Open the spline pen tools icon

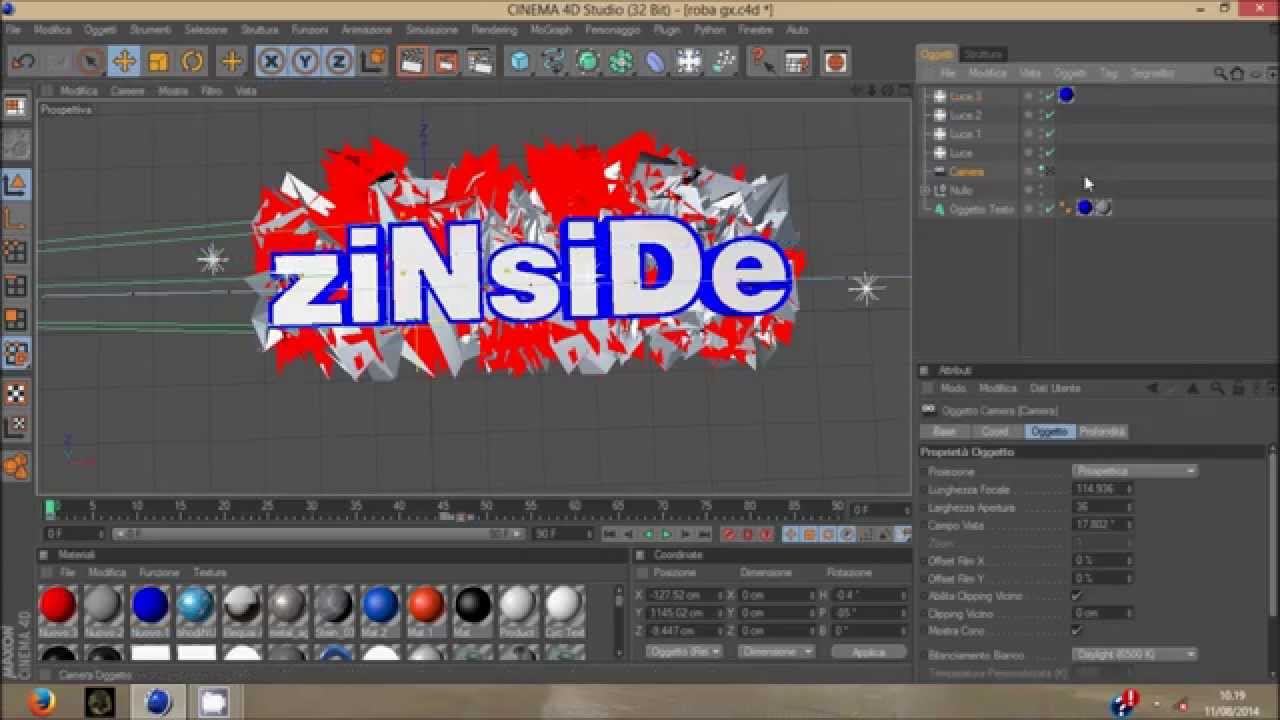coord(553,62)
